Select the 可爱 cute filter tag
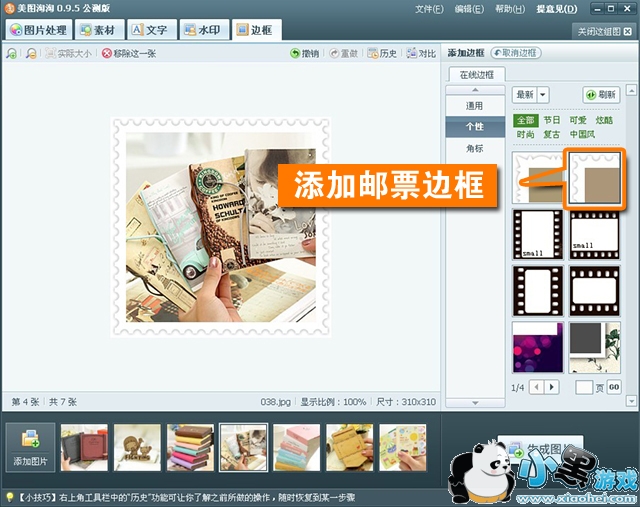 (x=578, y=120)
